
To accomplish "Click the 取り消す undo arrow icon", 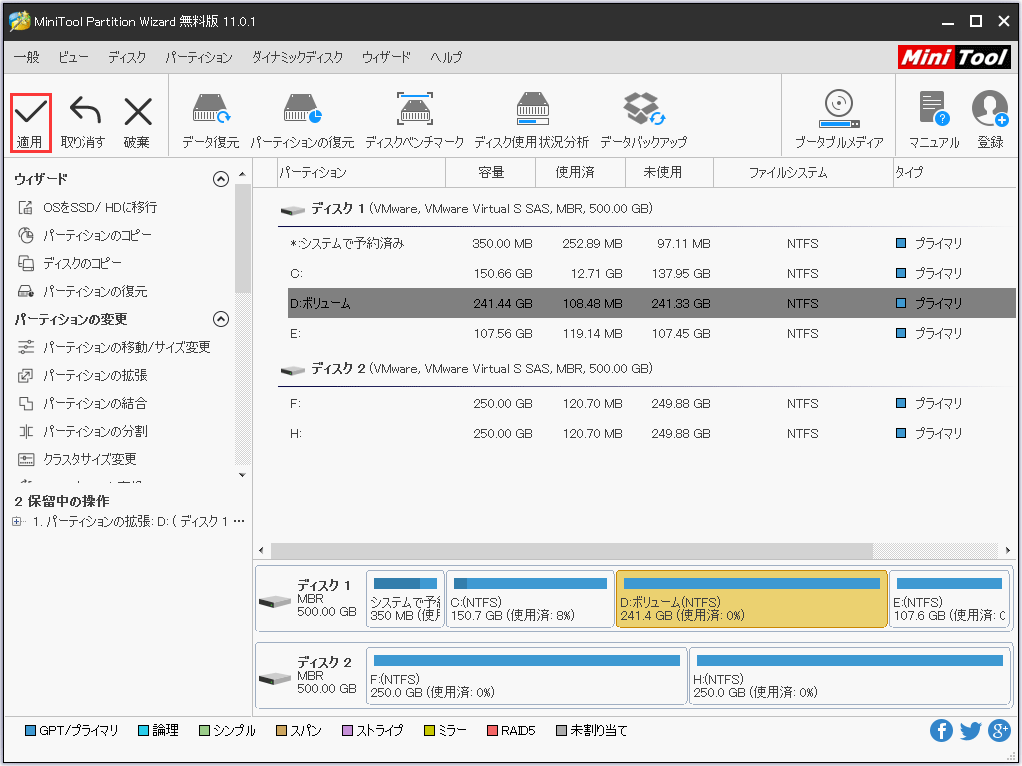I will click(x=83, y=112).
